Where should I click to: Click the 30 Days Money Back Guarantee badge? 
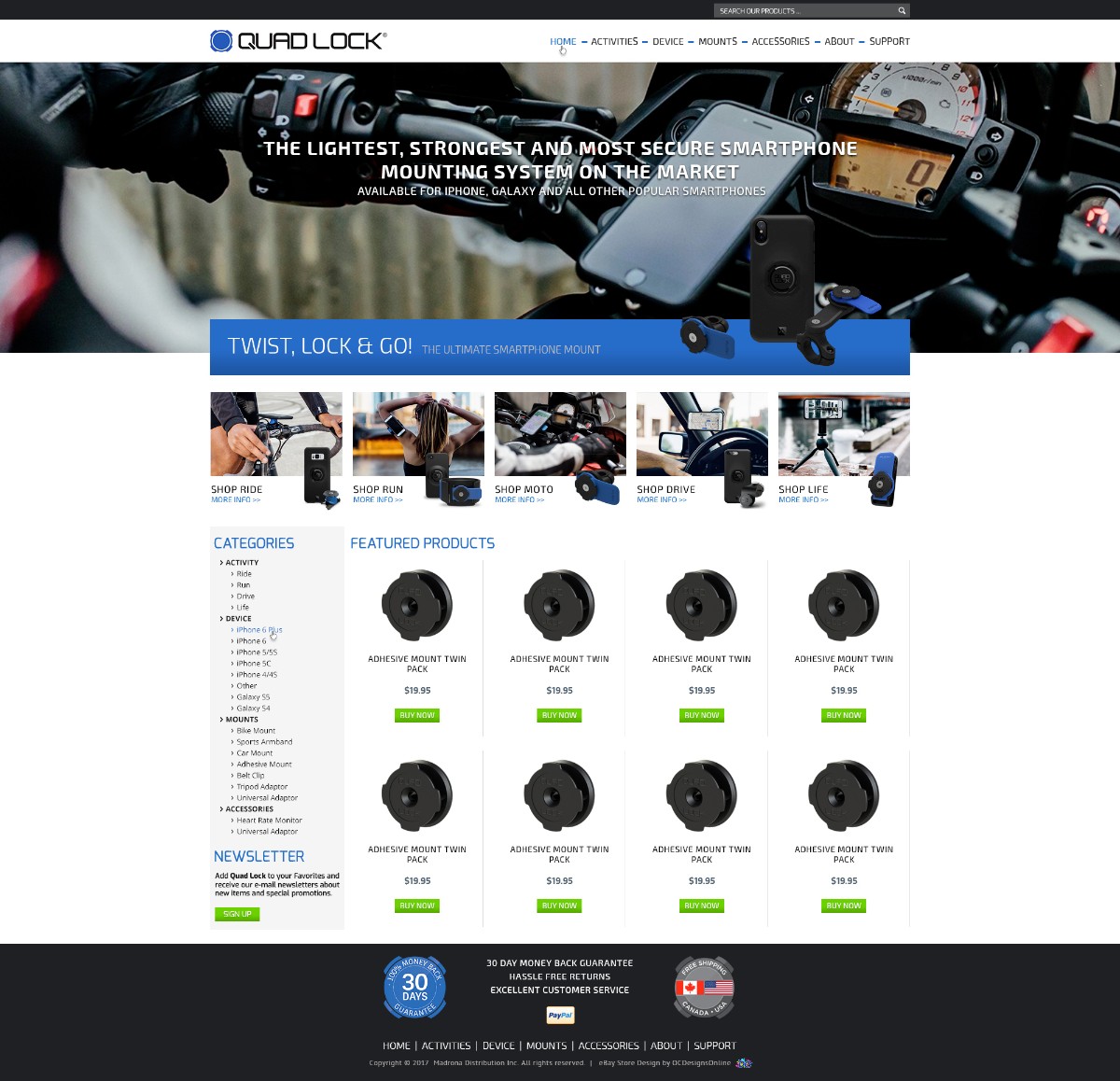click(414, 987)
